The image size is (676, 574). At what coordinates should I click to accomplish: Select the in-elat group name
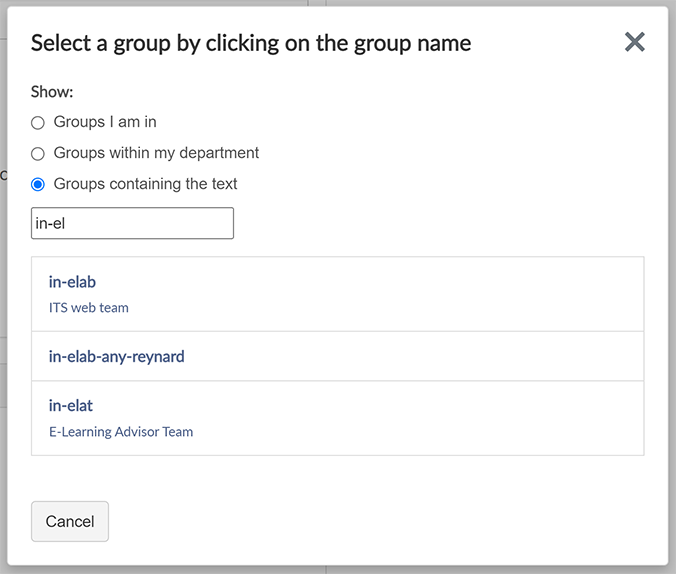pos(70,406)
